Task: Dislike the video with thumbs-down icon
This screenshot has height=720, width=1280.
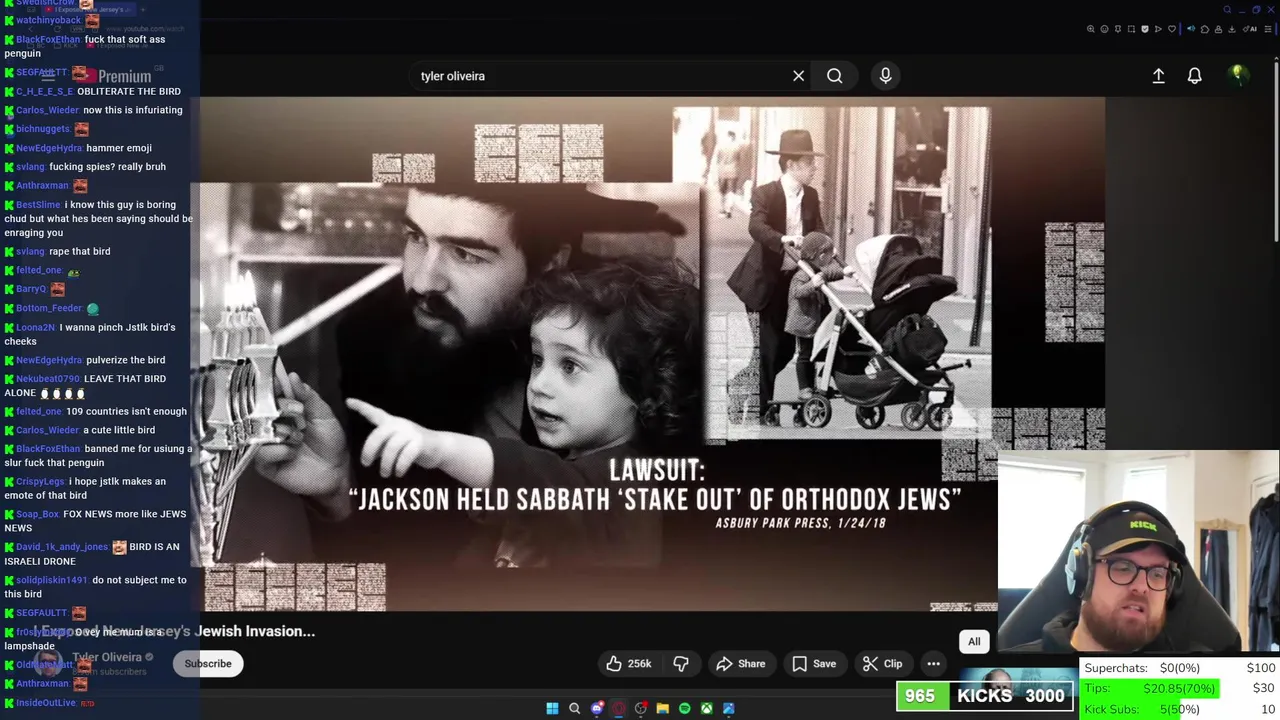Action: click(x=681, y=663)
